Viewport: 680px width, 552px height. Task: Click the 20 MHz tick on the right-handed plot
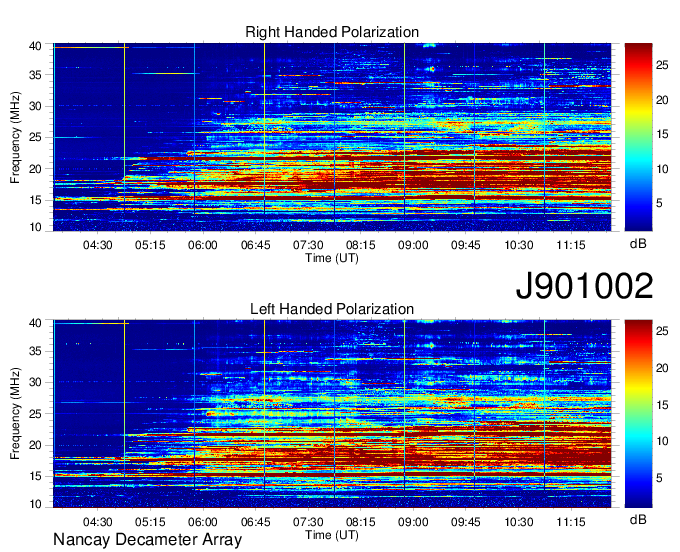click(x=35, y=169)
